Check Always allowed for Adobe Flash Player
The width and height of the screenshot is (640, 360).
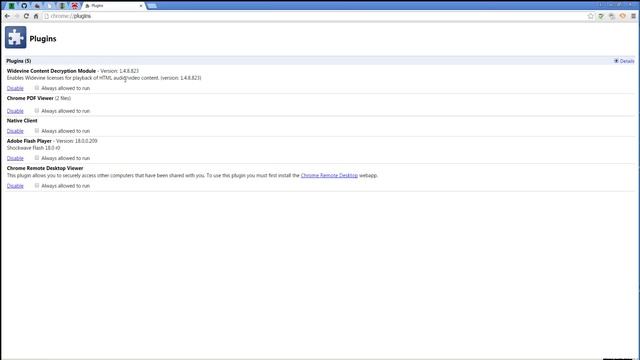coord(37,158)
